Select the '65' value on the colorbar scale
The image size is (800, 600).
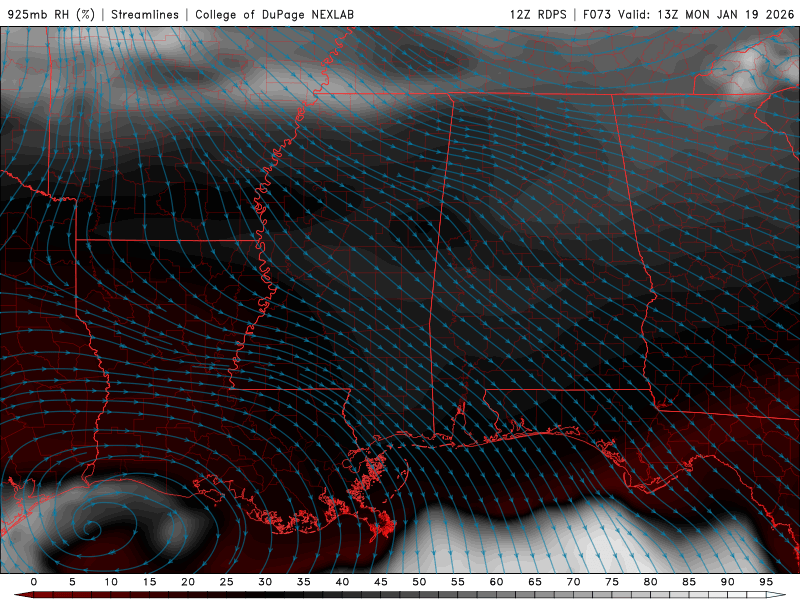(535, 582)
